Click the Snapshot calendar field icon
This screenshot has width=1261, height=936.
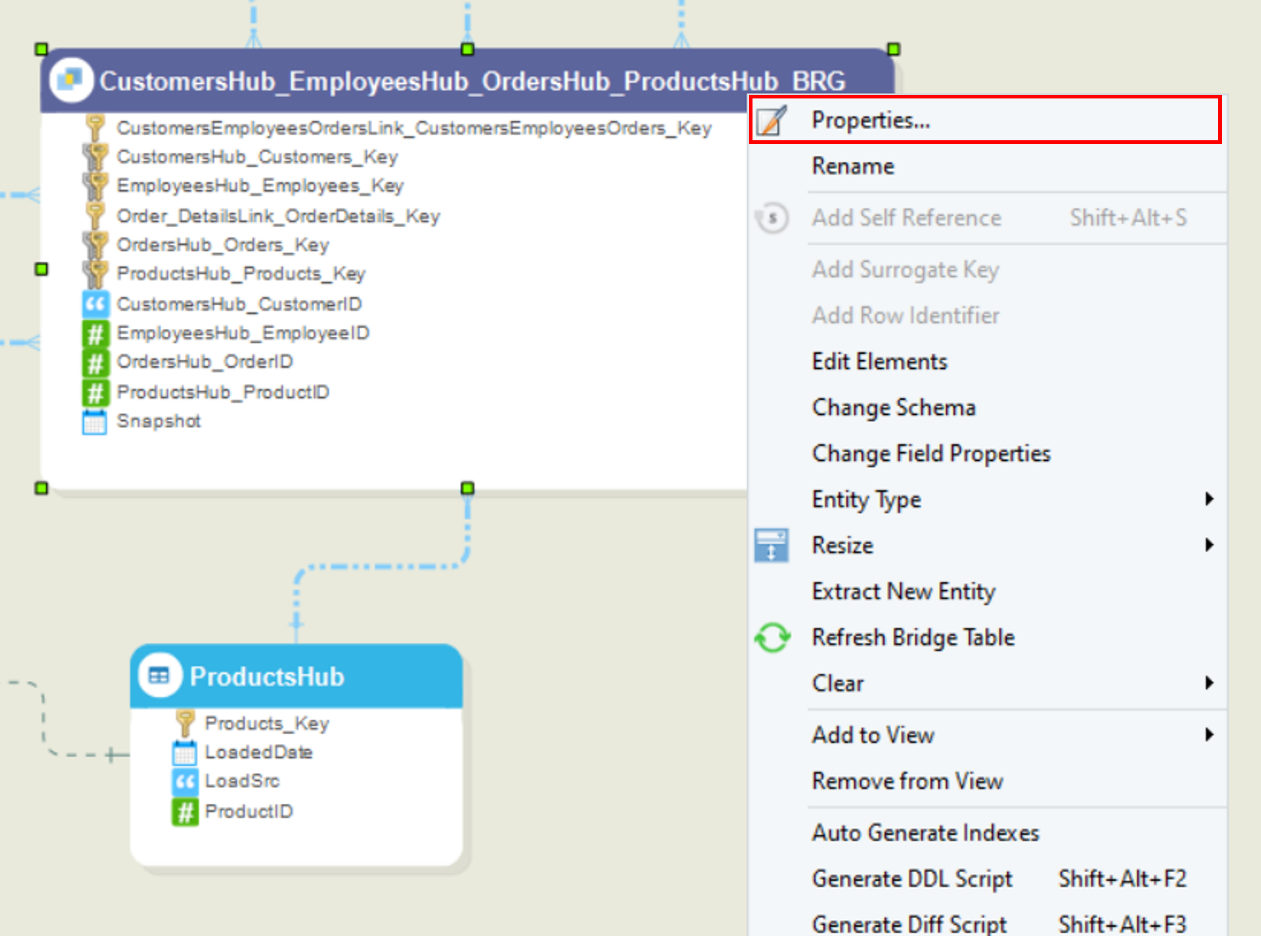[x=95, y=422]
